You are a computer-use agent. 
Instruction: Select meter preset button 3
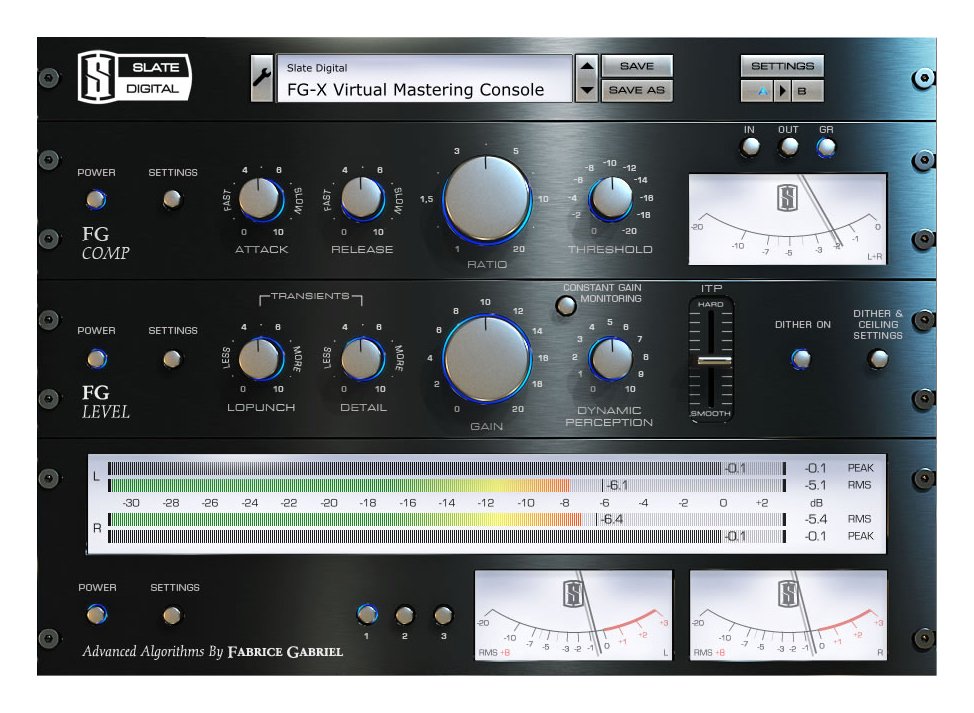coord(443,615)
